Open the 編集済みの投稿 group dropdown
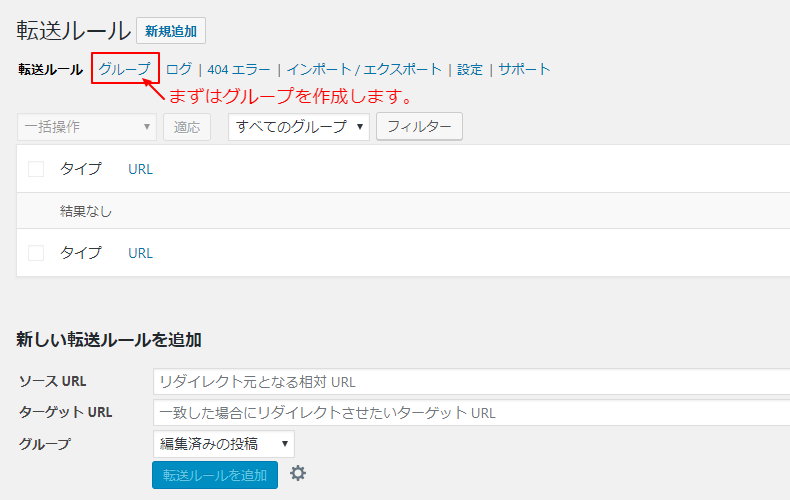 point(224,444)
